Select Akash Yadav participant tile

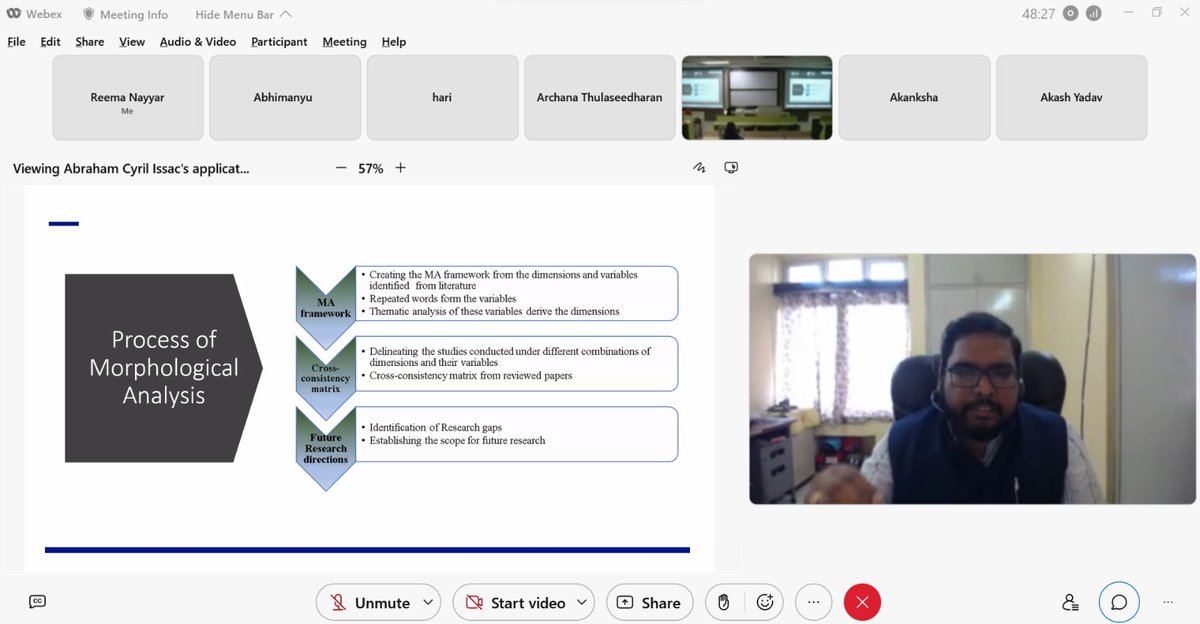(1071, 98)
